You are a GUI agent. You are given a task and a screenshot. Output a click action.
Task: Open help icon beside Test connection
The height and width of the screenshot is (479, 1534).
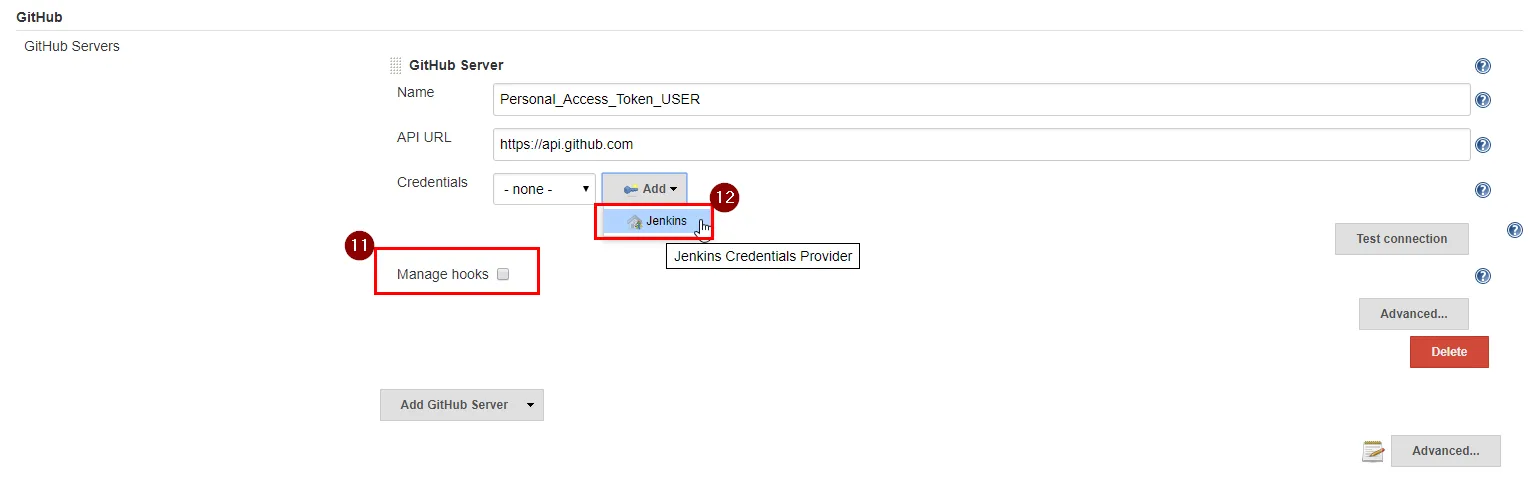[x=1515, y=230]
